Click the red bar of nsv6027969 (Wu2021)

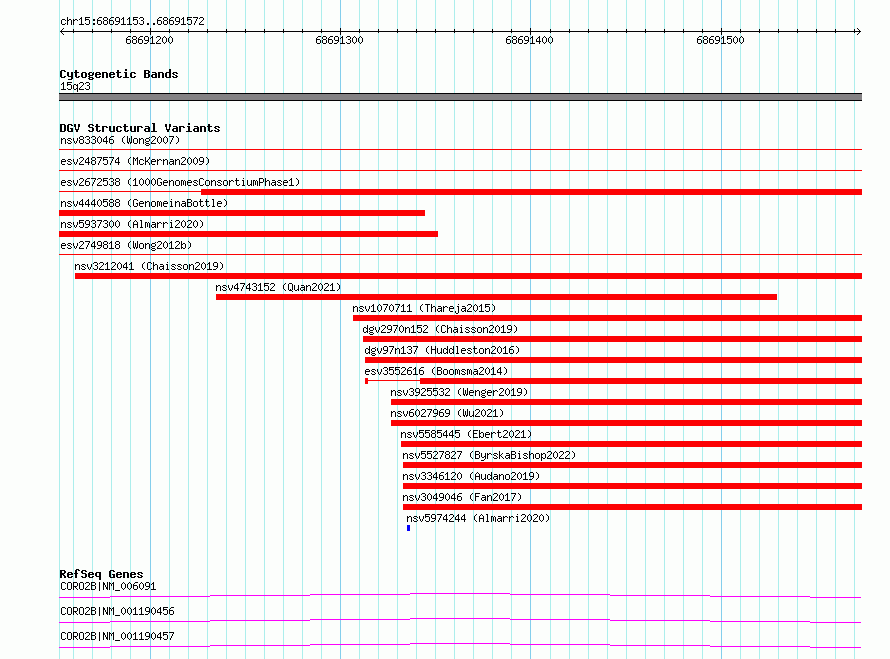pos(626,423)
